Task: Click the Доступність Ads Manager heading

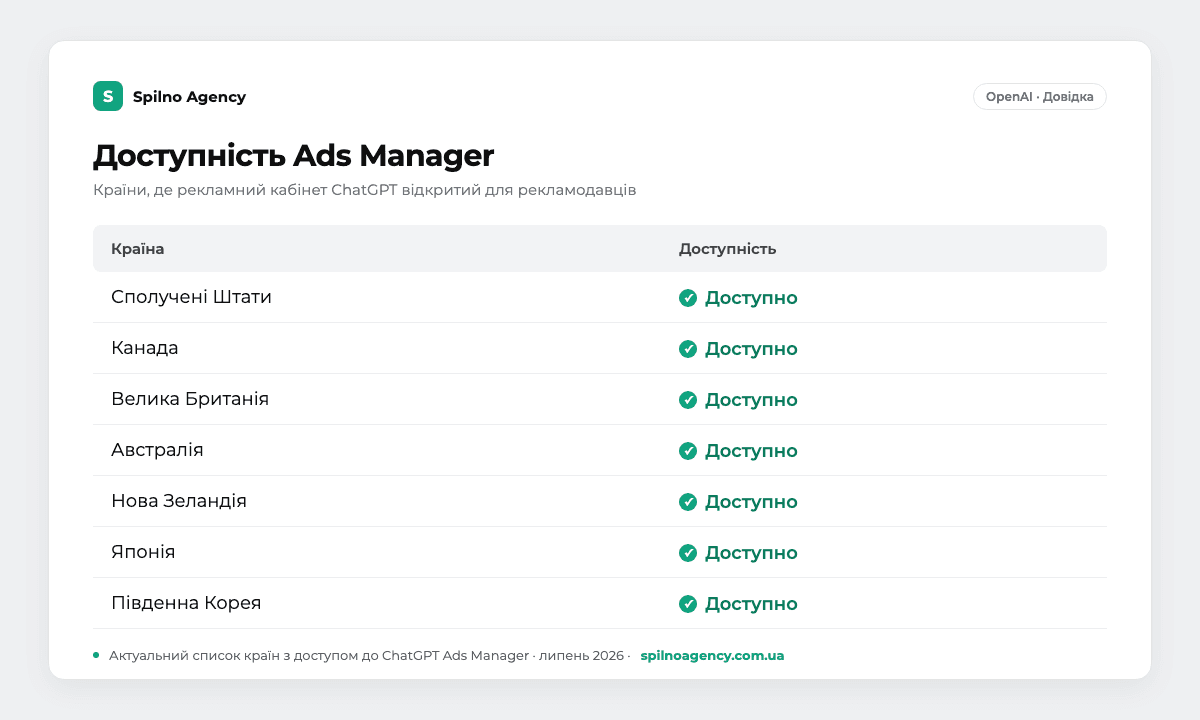Action: pos(293,156)
